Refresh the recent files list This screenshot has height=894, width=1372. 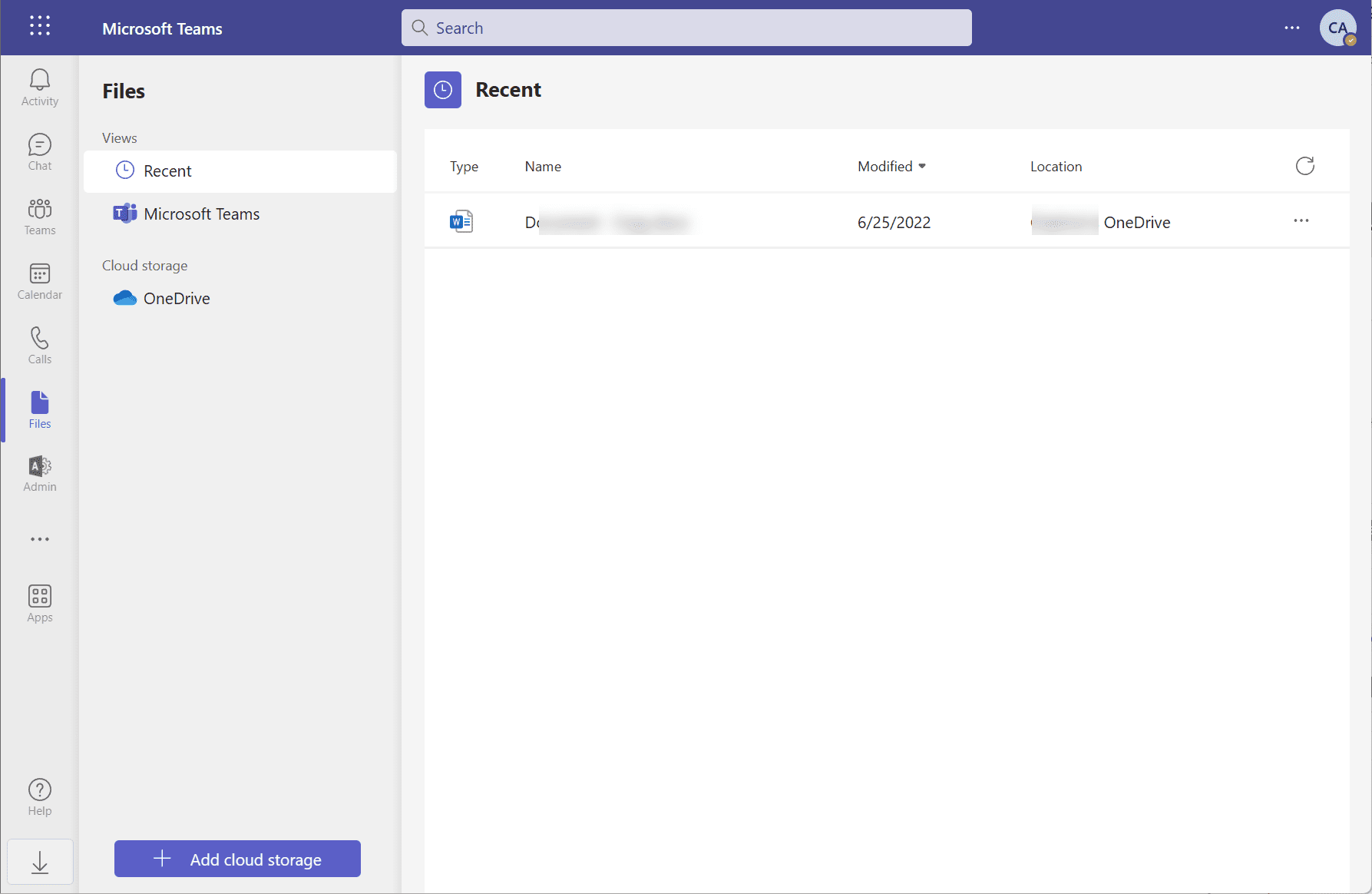[x=1304, y=166]
